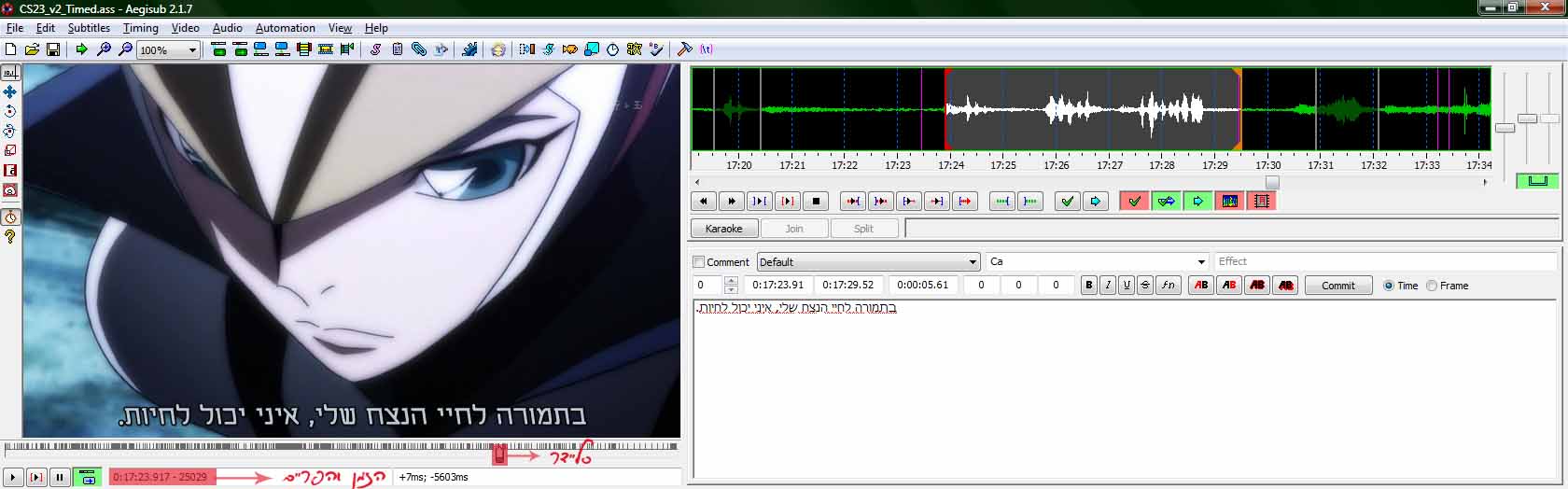Select the Rotate on XY axes tool
The height and width of the screenshot is (489, 1568).
[x=10, y=131]
